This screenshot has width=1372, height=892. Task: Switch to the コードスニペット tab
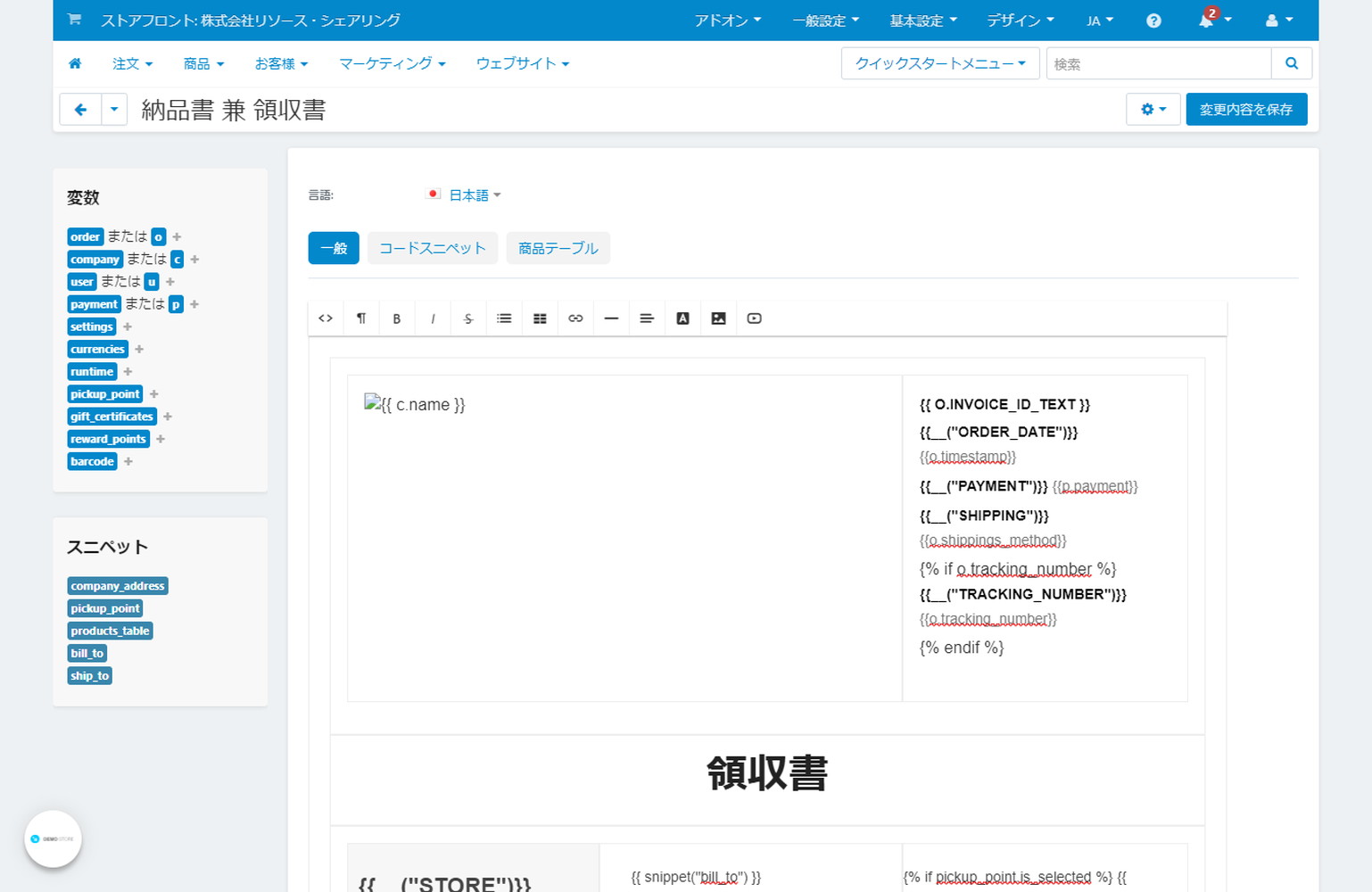[433, 248]
